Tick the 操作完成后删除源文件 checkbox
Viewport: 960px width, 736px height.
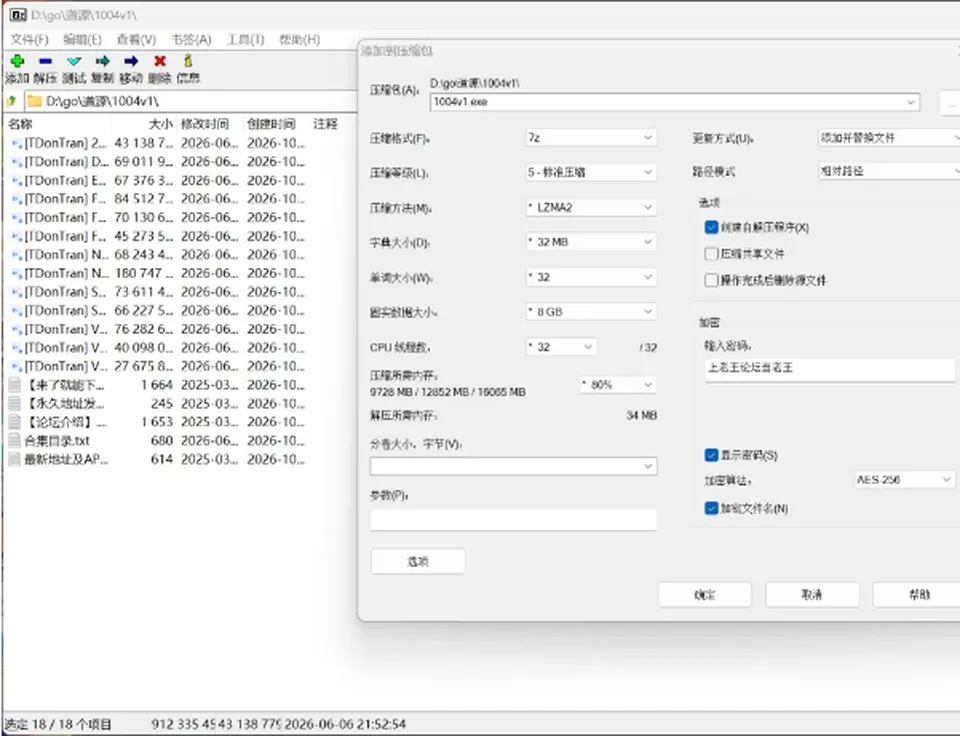pyautogui.click(x=711, y=280)
